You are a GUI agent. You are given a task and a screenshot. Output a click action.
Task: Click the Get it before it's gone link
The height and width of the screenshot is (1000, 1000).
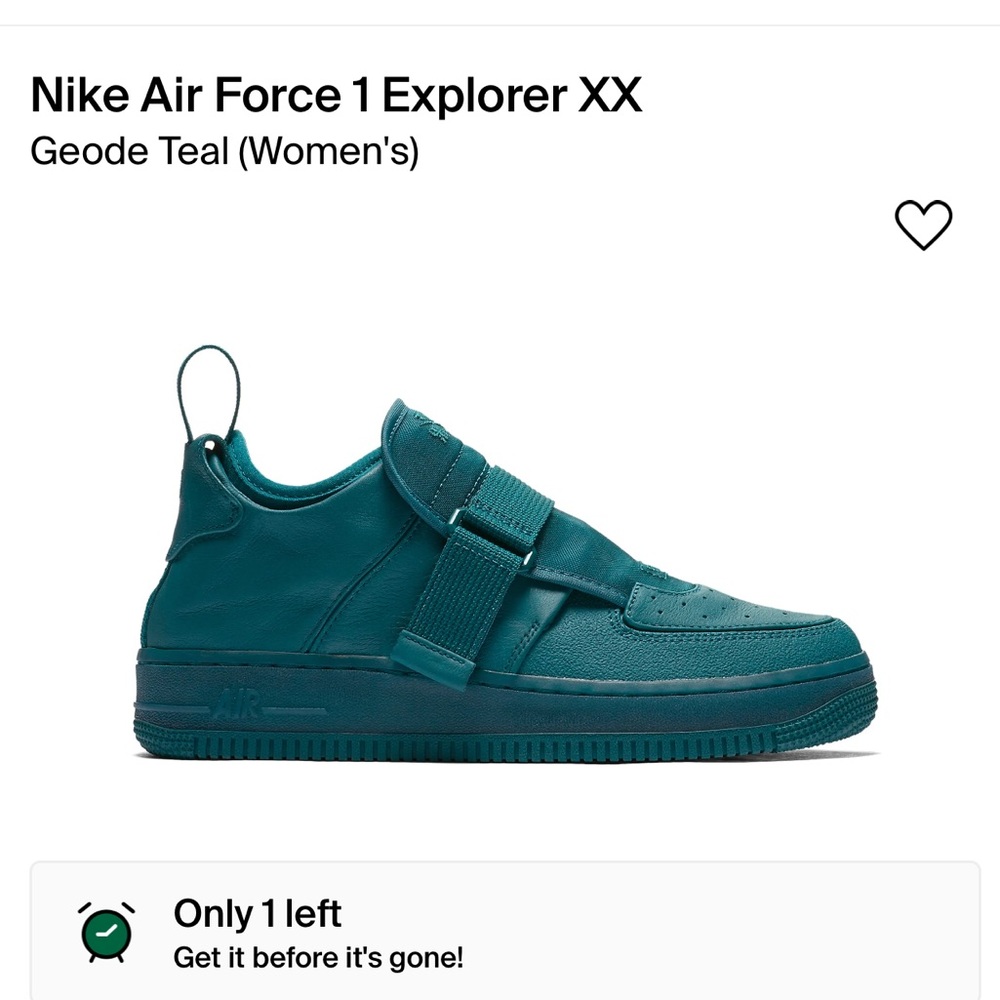pyautogui.click(x=317, y=958)
